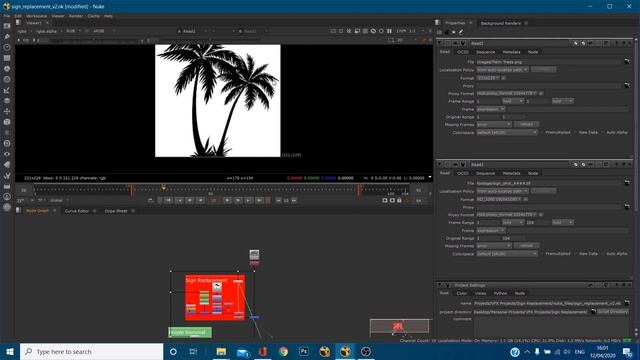
Task: Switch to Dope Sheet tab
Action: point(116,211)
